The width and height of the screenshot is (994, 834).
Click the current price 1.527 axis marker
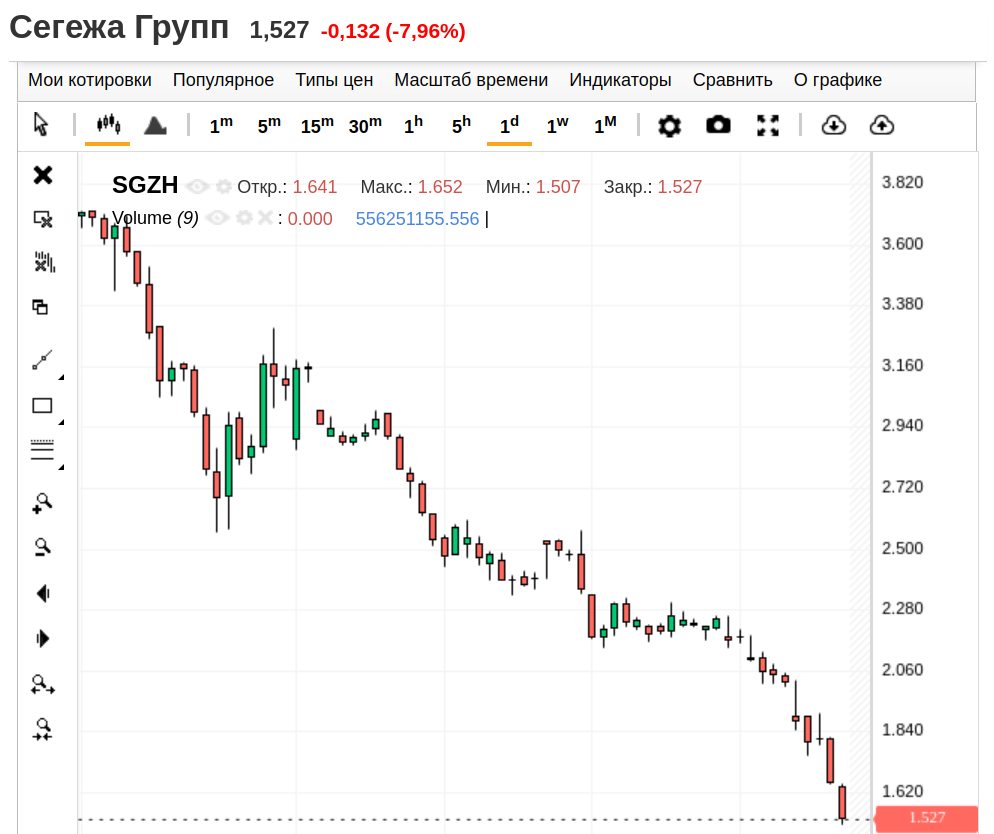click(x=926, y=818)
